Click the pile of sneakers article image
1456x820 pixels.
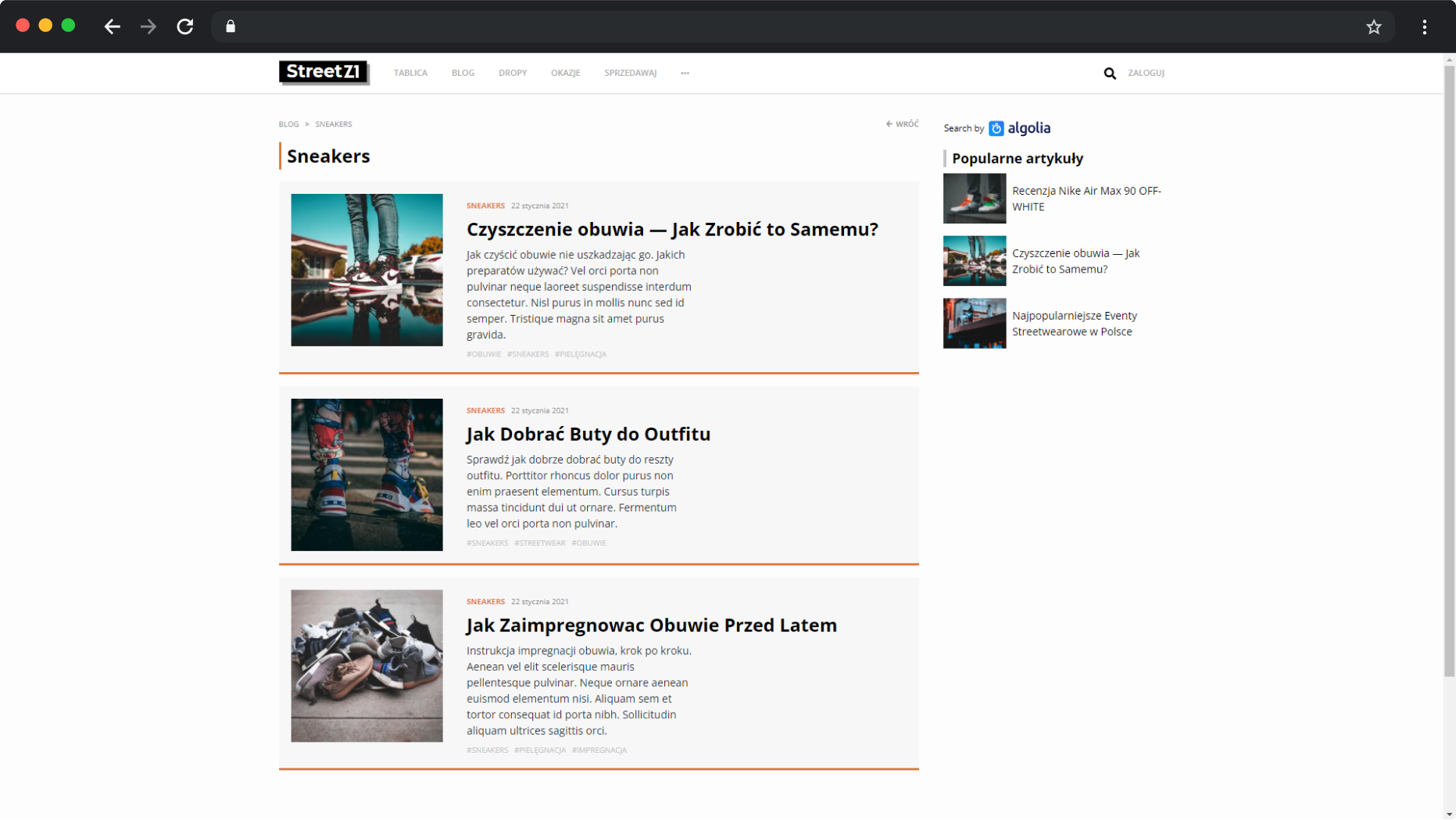point(367,665)
